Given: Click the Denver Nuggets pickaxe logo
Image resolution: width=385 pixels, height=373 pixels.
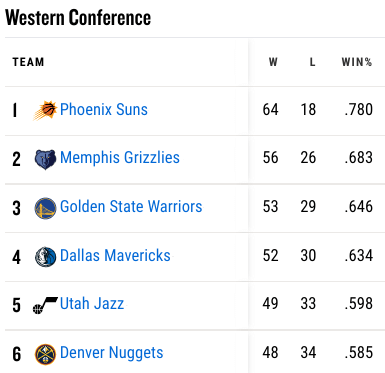Looking at the screenshot, I should (45, 354).
